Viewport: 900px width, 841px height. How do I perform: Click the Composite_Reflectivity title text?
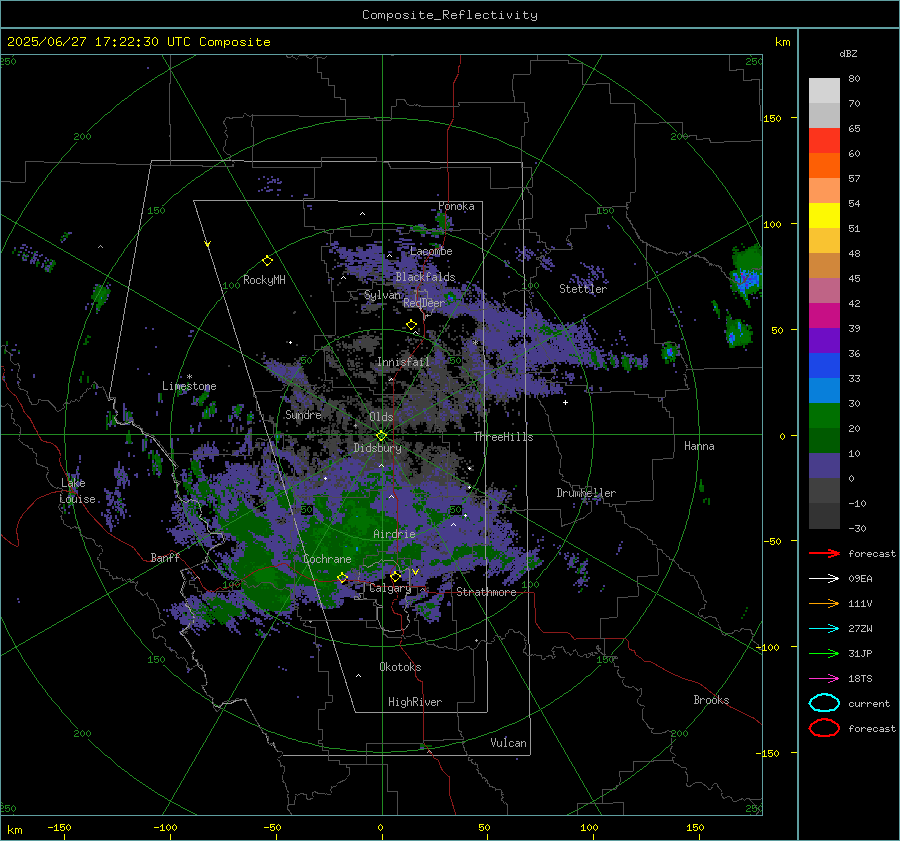[x=450, y=15]
